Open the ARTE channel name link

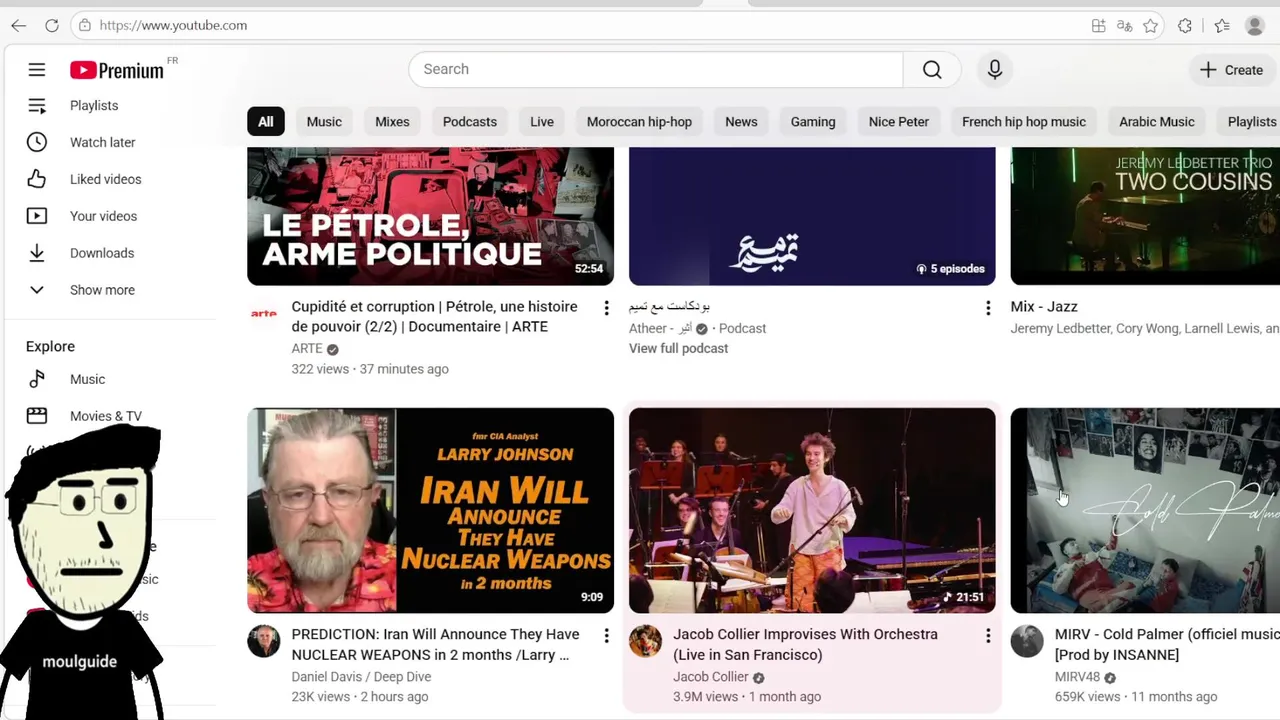pyautogui.click(x=307, y=349)
